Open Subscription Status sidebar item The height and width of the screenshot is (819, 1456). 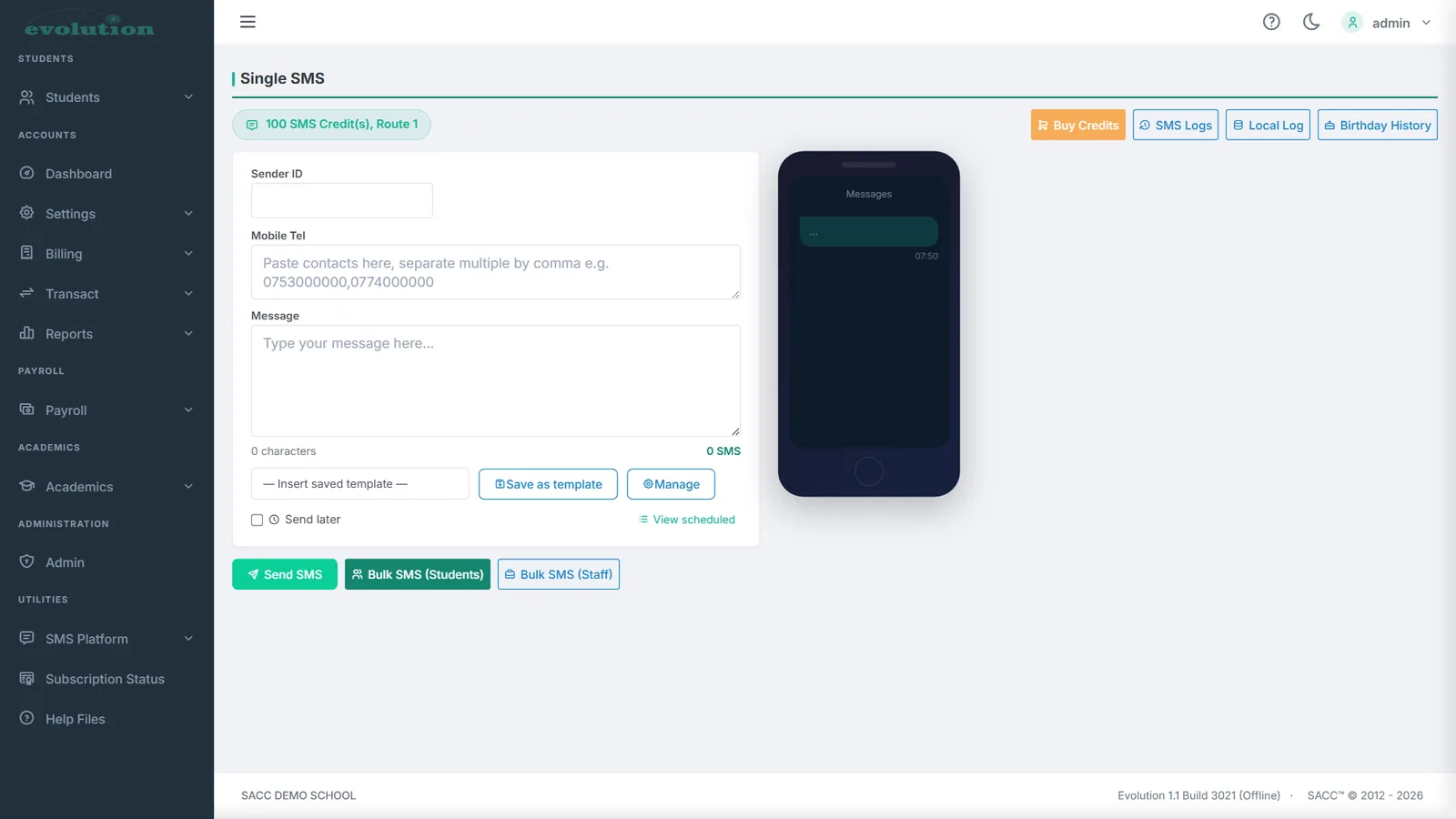click(x=106, y=679)
